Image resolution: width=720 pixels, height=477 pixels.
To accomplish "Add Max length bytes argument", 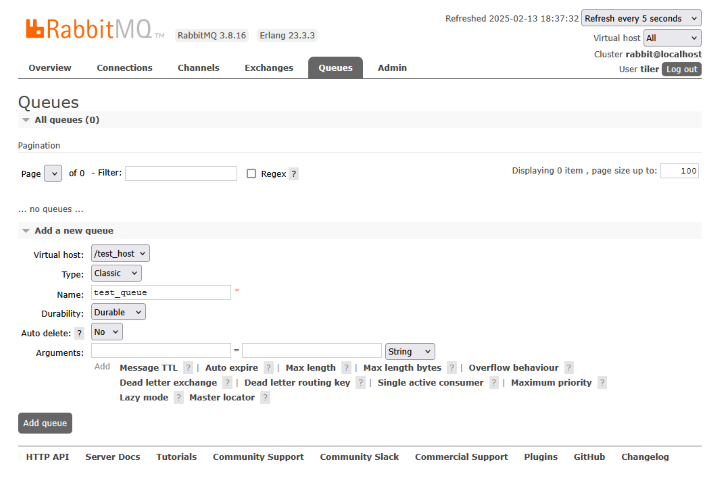I will 402,368.
